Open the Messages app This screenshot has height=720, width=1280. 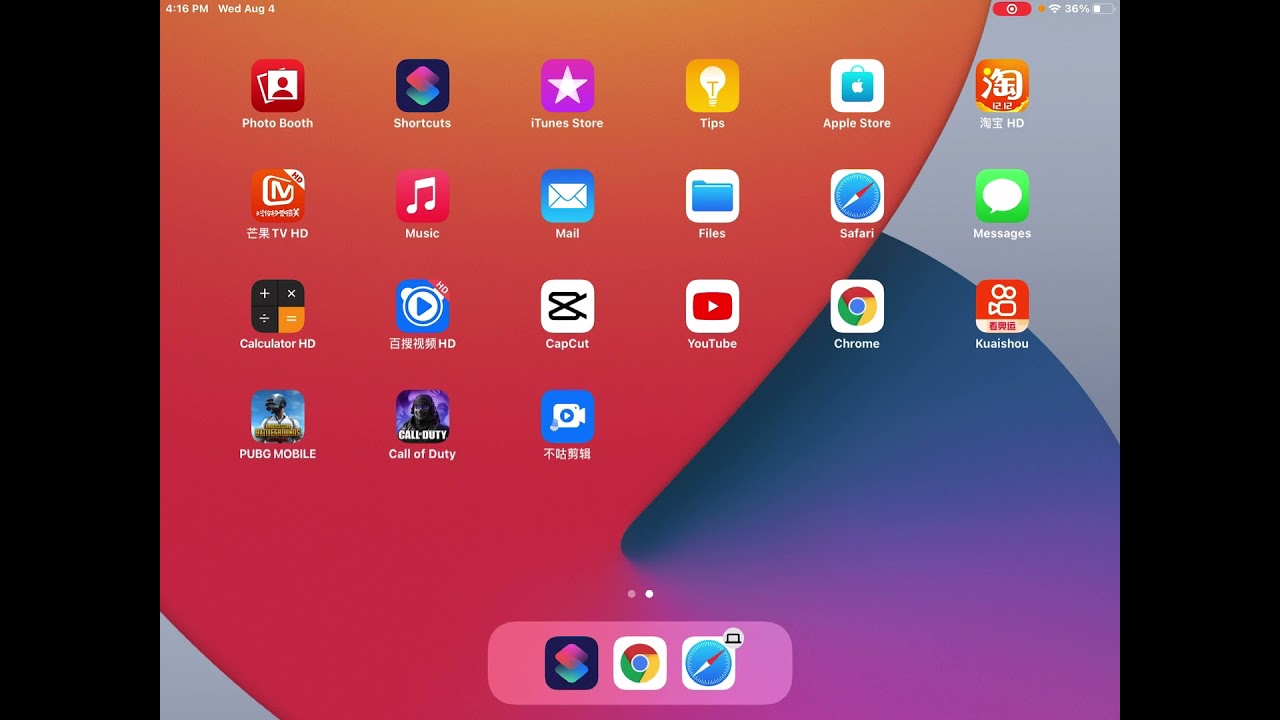(x=1002, y=196)
